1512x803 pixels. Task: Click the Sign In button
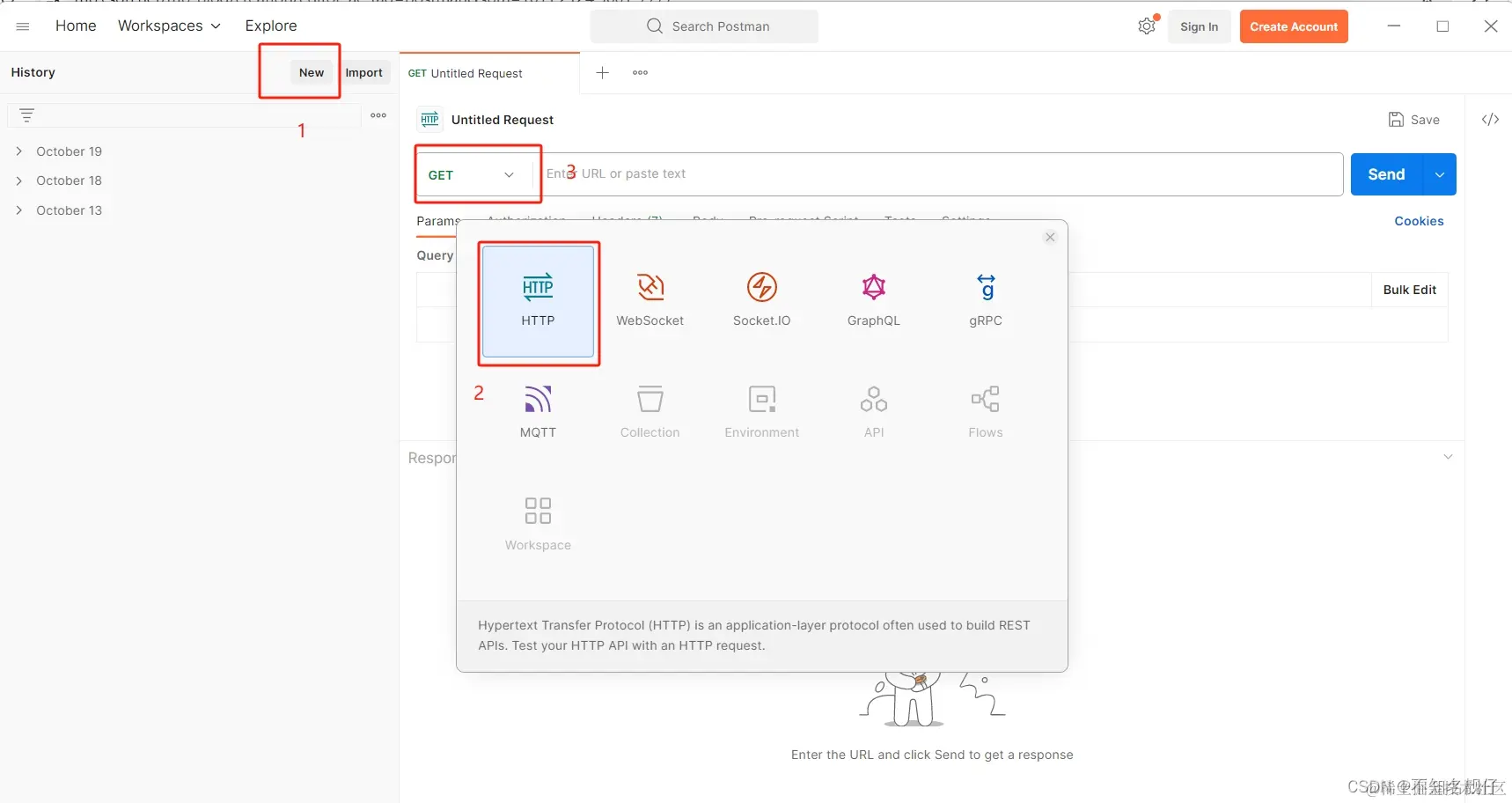(1200, 26)
